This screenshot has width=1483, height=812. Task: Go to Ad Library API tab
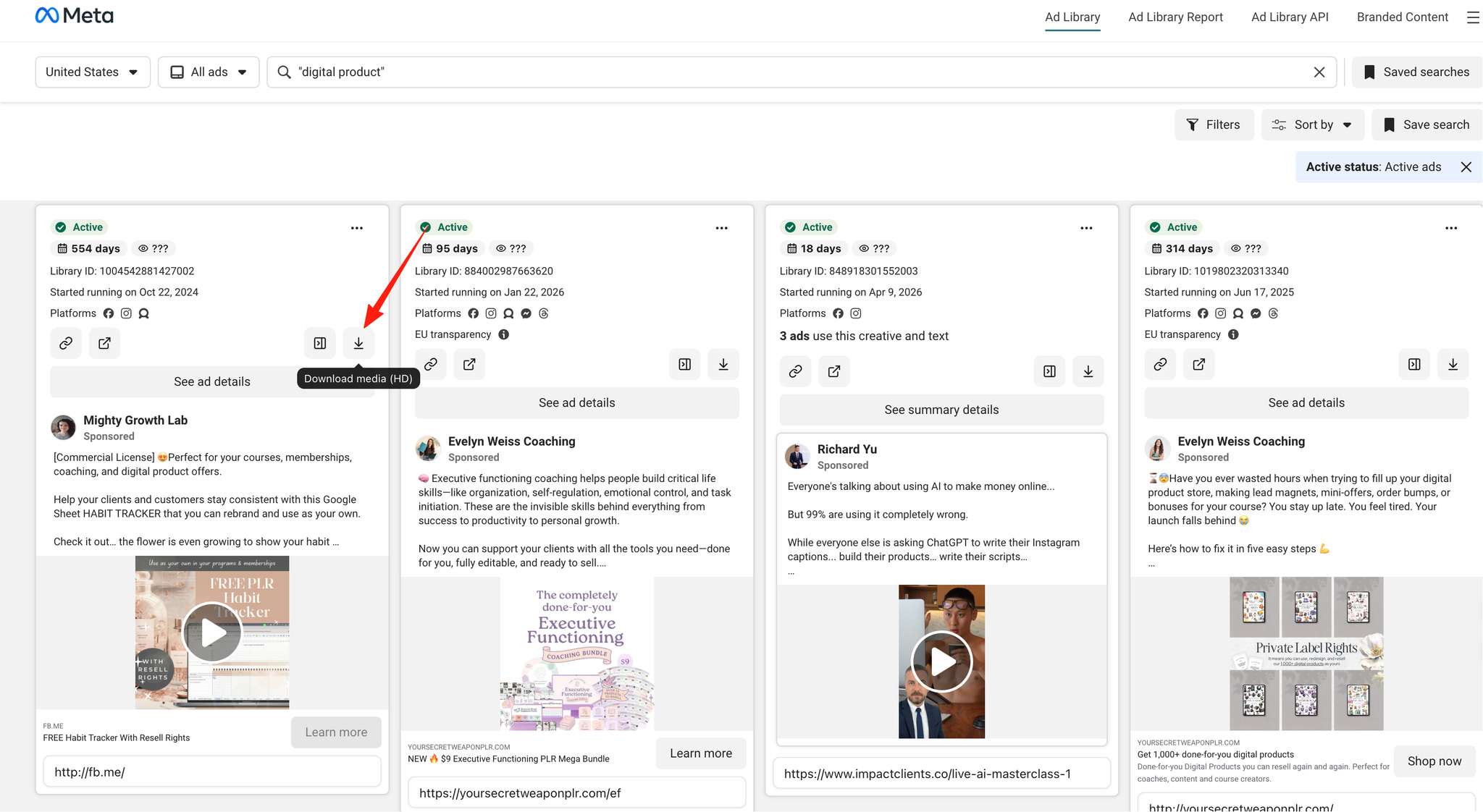pyautogui.click(x=1290, y=17)
